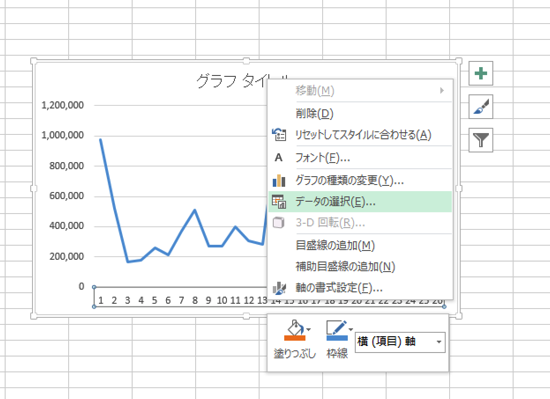Choose 補助目盛線の追加(N) menu entry
Viewport: 550px width, 399px height.
(x=360, y=266)
